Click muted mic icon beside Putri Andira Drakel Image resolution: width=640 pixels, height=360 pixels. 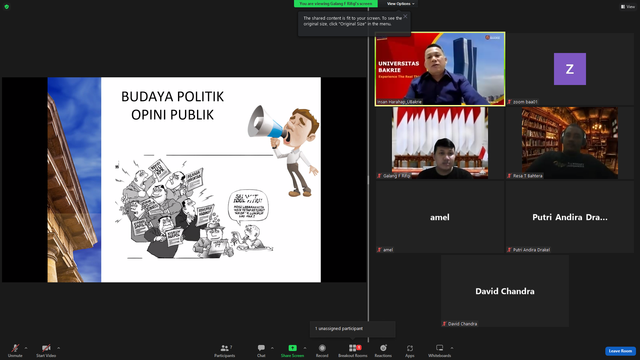pyautogui.click(x=509, y=250)
